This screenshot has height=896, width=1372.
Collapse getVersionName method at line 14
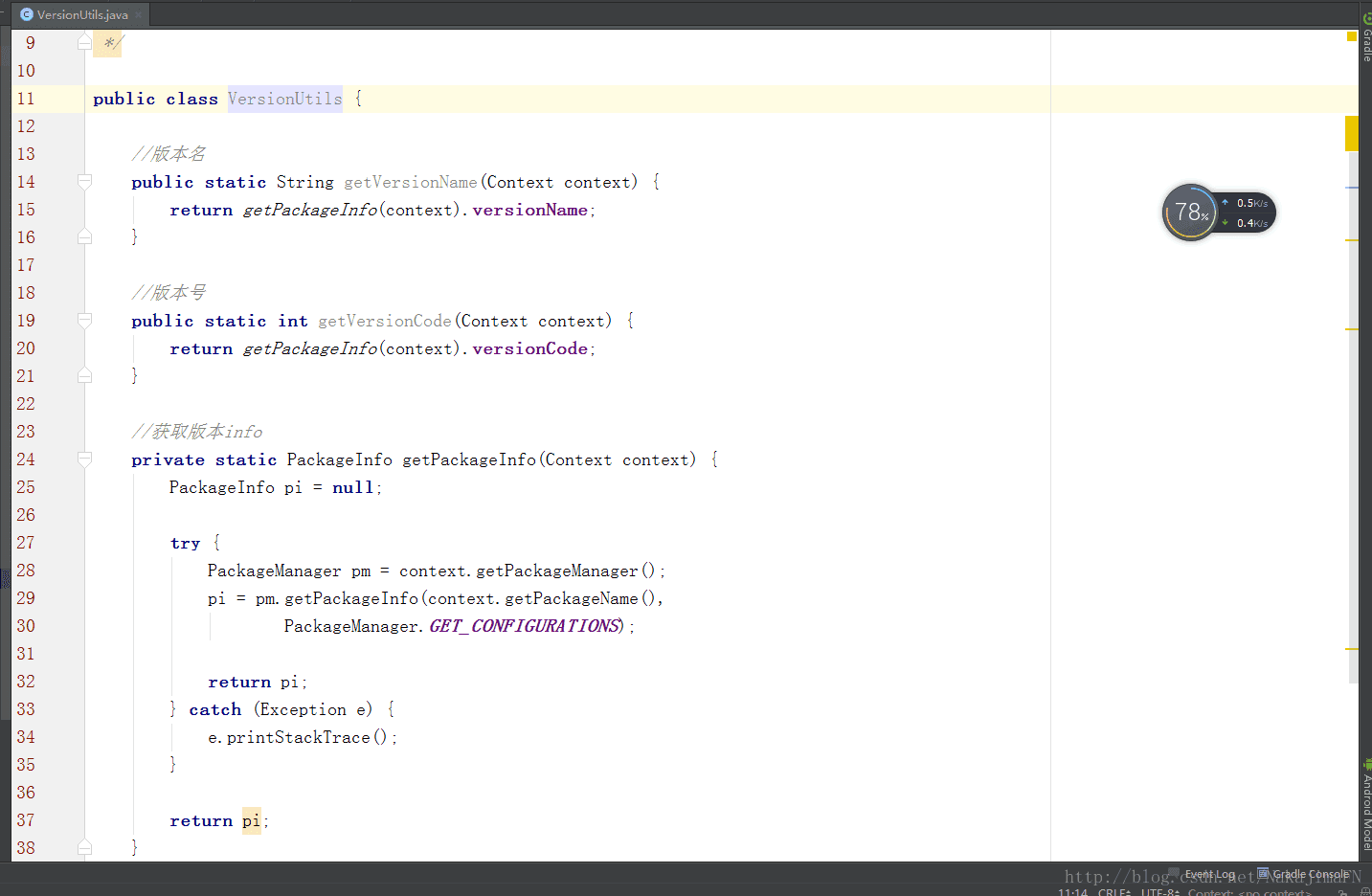tap(84, 181)
